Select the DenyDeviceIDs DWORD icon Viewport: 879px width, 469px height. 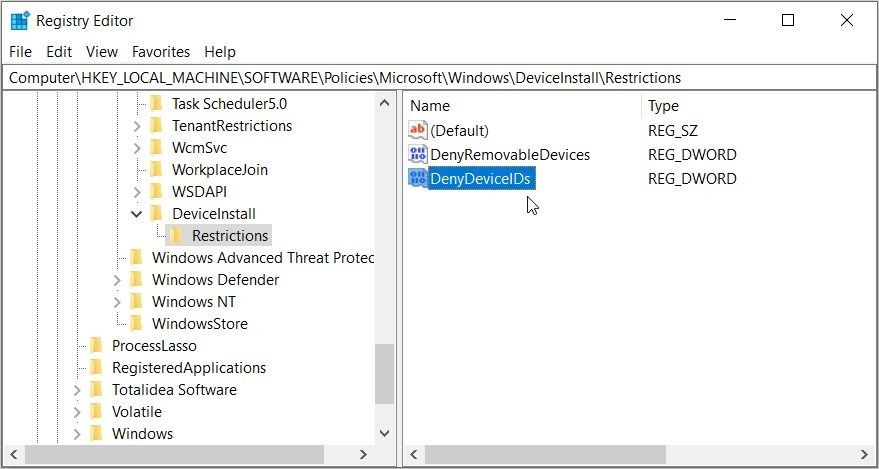[418, 178]
